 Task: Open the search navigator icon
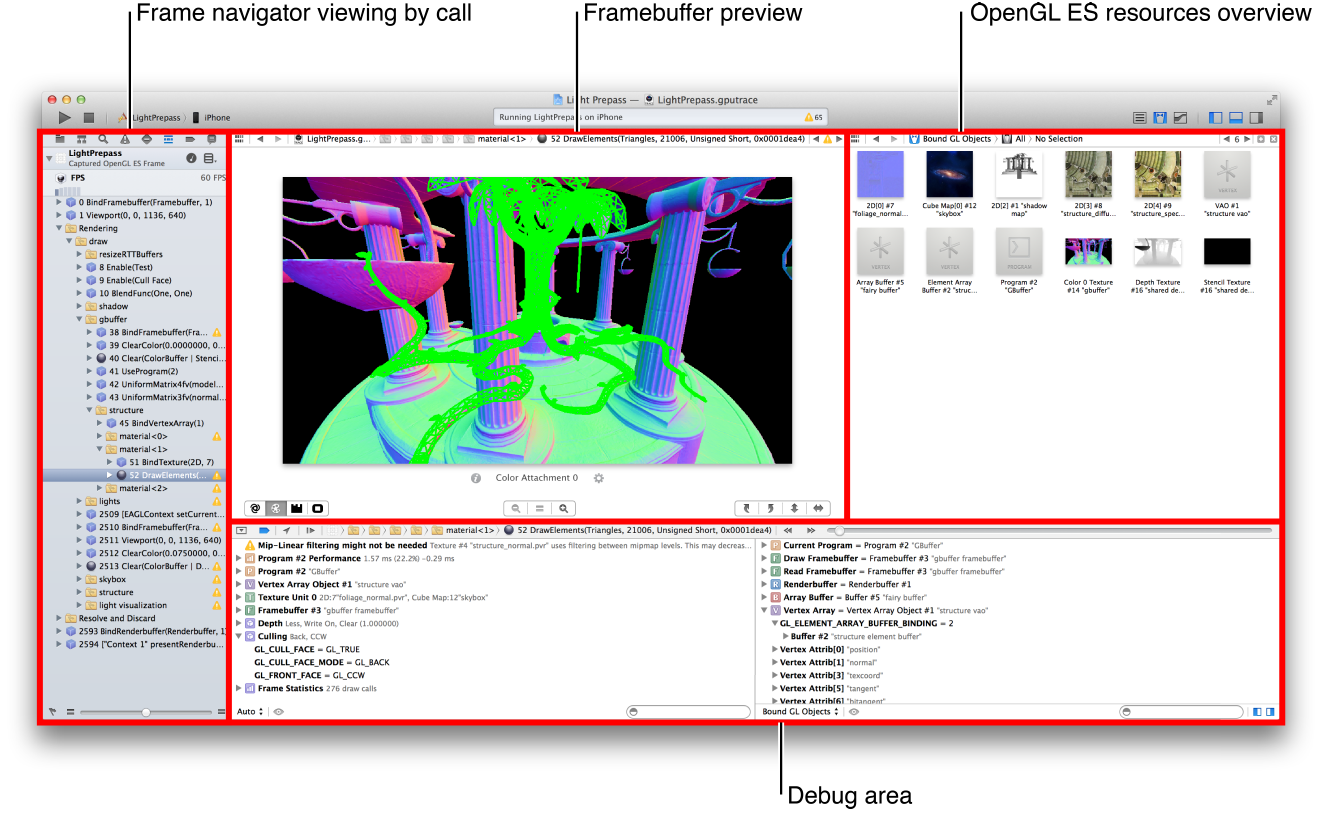103,139
